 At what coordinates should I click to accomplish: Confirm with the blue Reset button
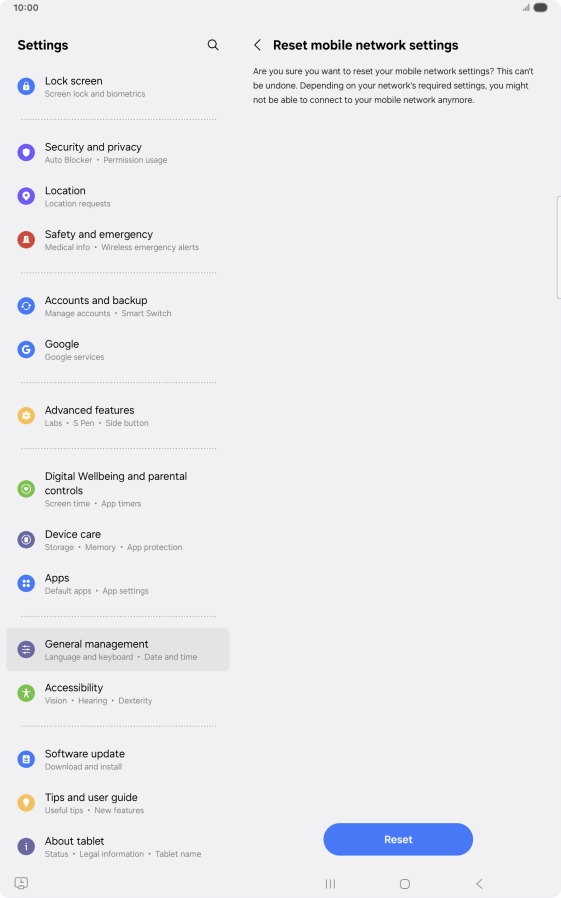pyautogui.click(x=398, y=839)
